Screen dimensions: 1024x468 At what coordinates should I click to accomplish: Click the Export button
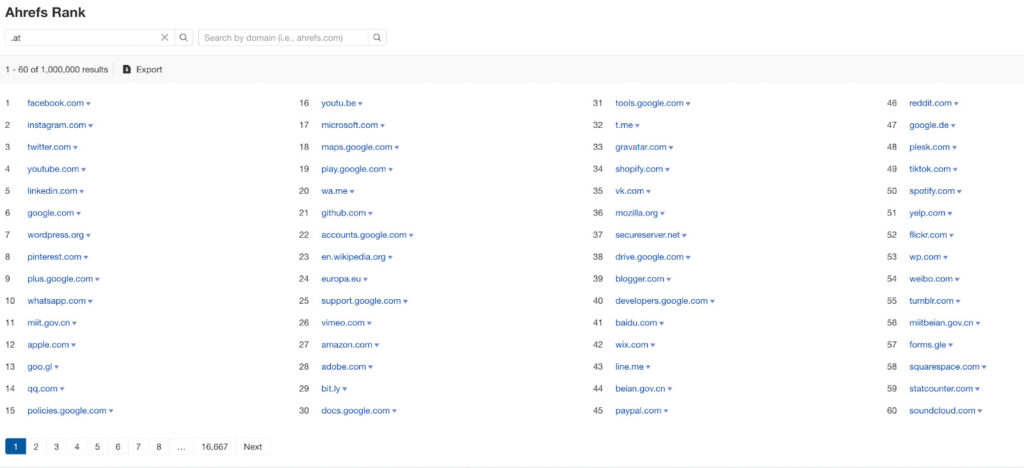point(142,69)
